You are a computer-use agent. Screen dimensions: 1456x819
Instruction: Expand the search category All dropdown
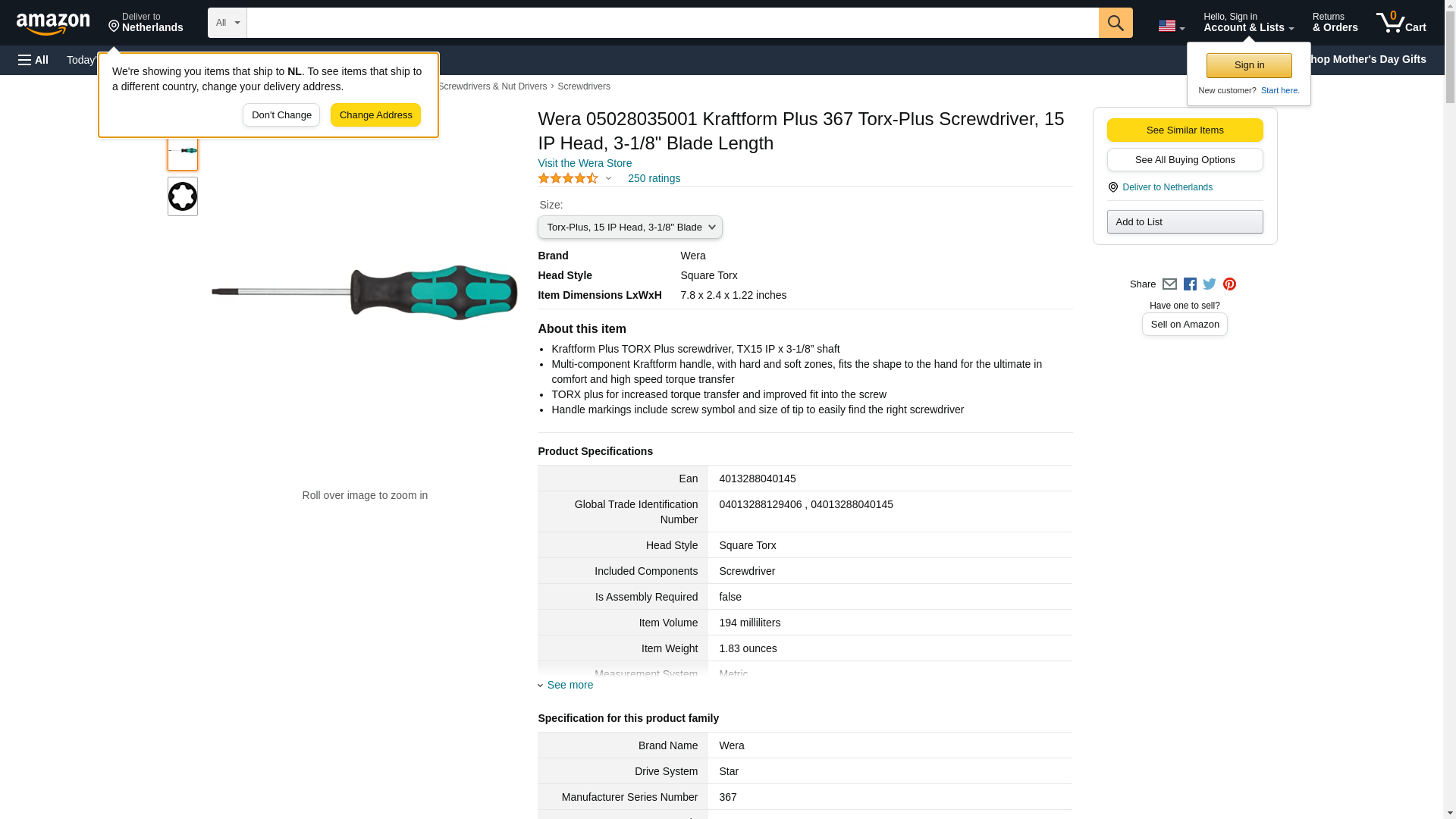pos(227,23)
